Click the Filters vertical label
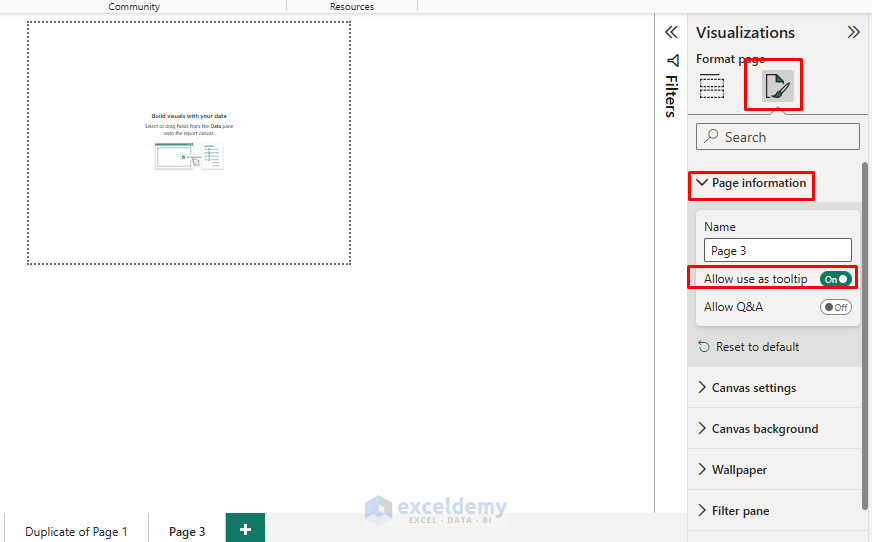 coord(671,96)
